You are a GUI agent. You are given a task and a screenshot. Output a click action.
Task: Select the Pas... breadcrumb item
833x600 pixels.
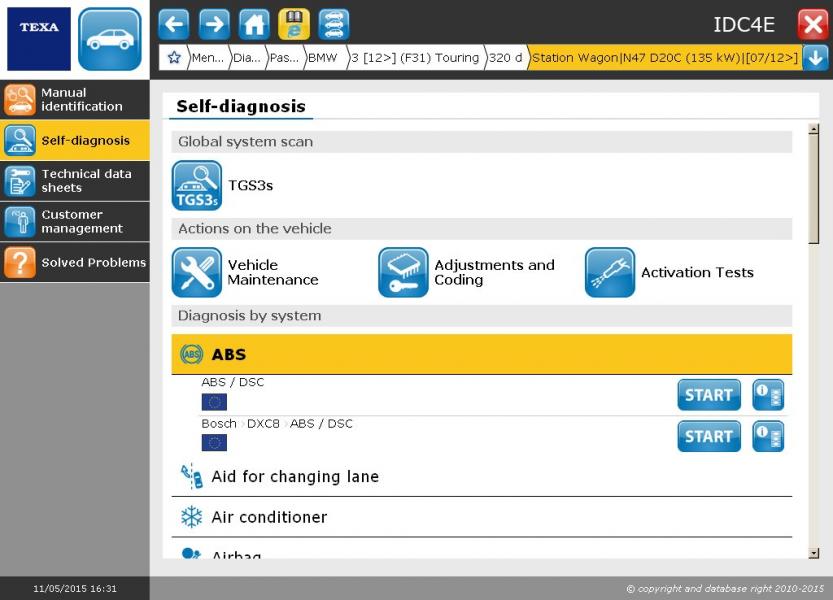(284, 57)
